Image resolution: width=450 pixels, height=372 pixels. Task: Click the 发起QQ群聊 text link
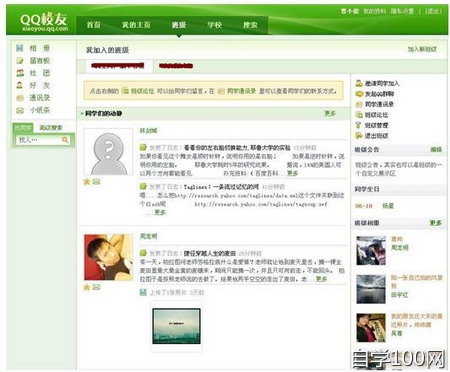(379, 94)
